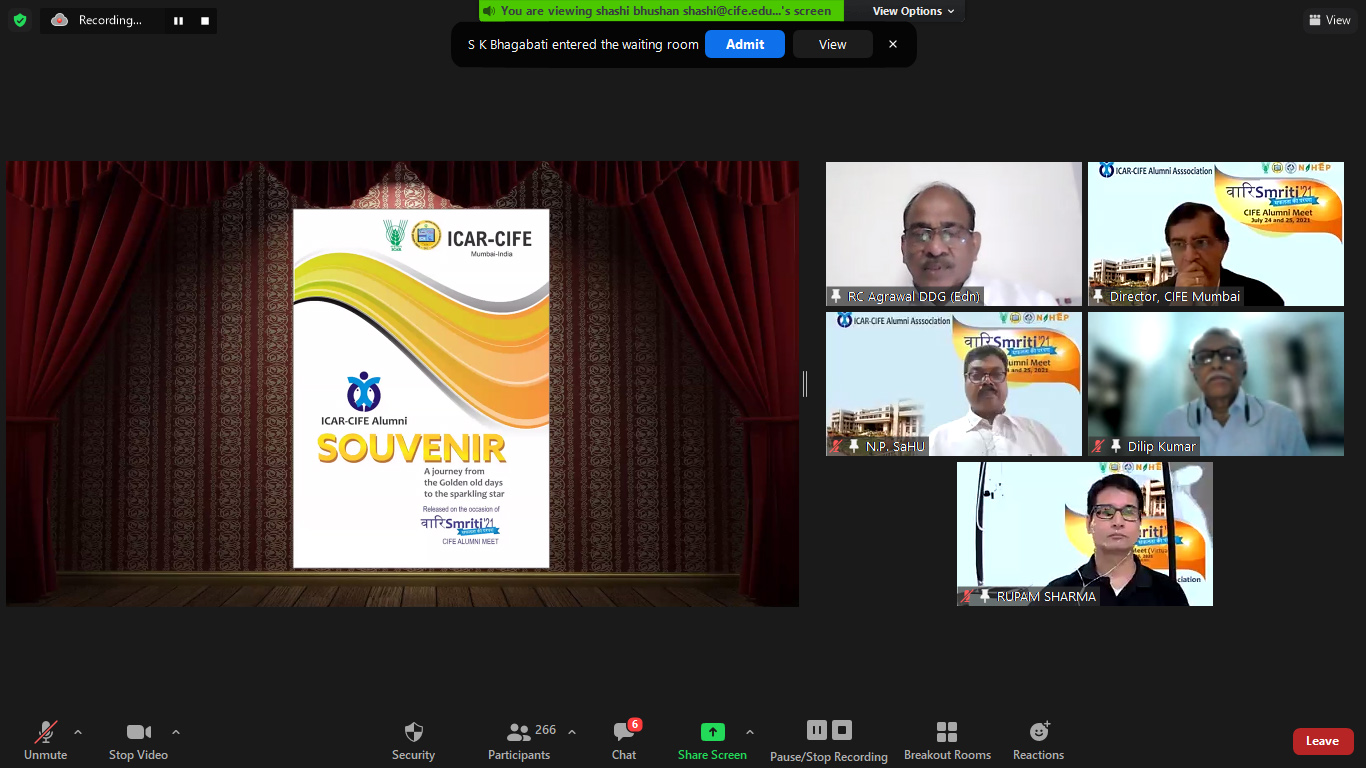Expand audio options arrow beside Unmute
The width and height of the screenshot is (1366, 768).
pos(78,732)
